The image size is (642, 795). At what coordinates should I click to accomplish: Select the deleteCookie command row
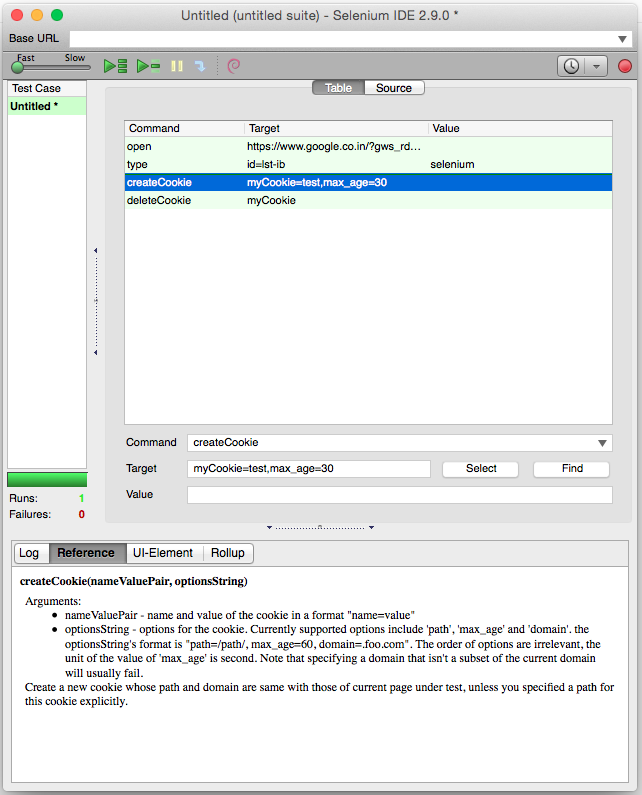click(368, 200)
